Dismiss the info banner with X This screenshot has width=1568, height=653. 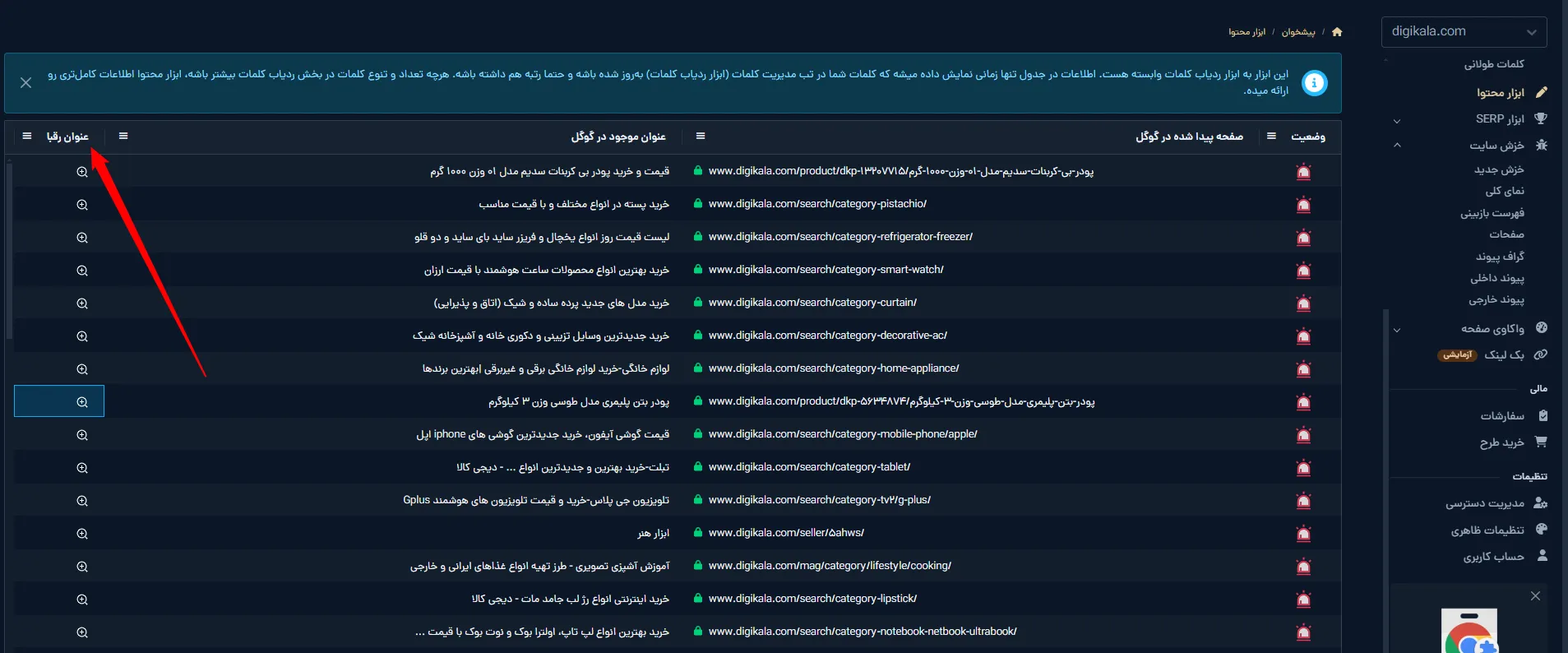26,83
